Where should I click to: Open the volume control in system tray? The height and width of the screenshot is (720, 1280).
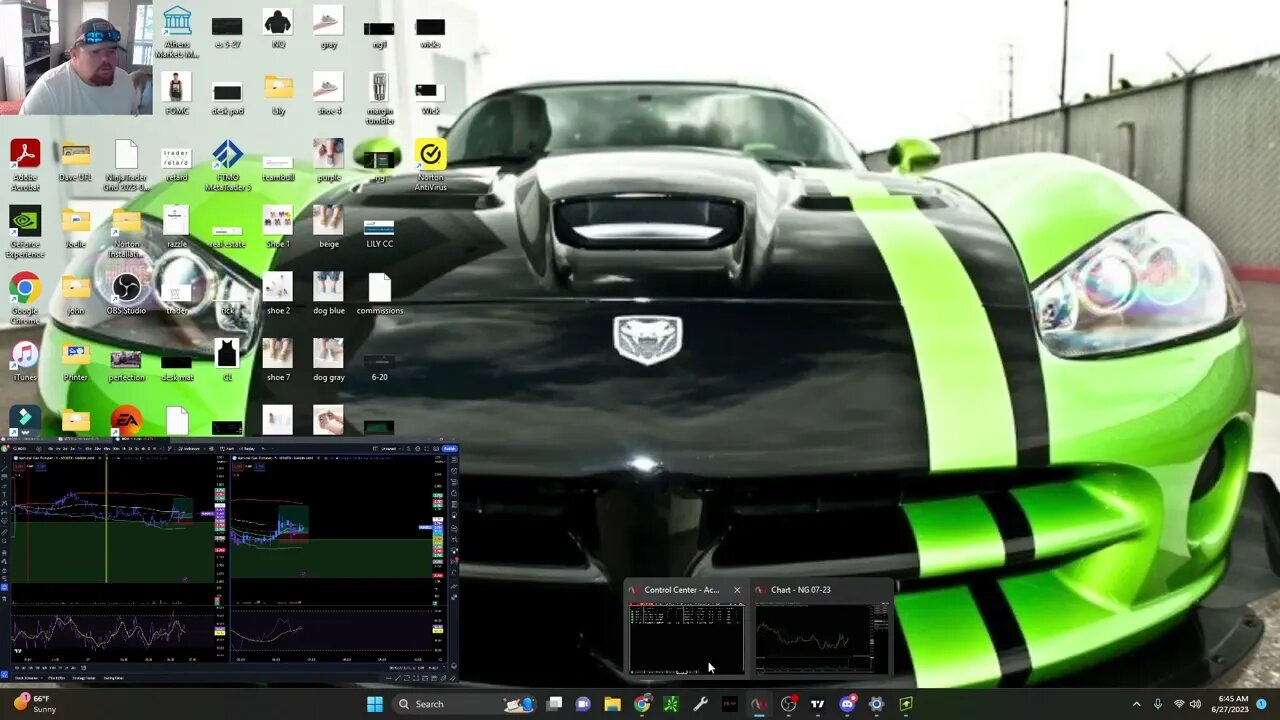(x=1196, y=704)
